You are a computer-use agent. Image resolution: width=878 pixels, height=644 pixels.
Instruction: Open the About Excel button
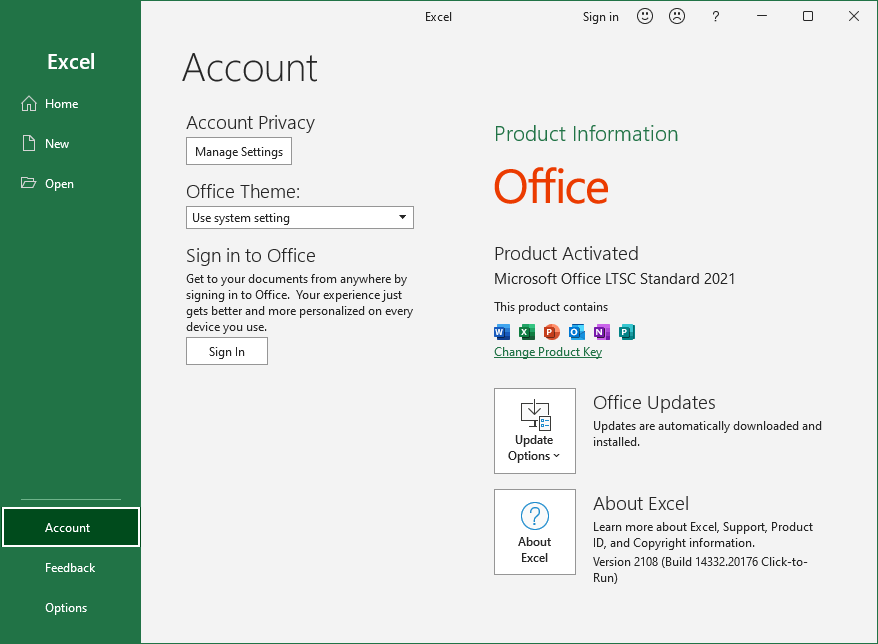click(535, 532)
